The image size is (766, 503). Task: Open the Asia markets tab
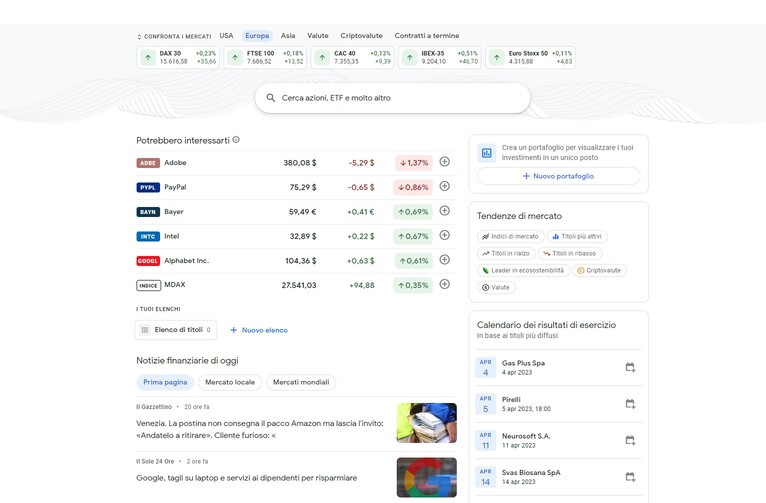coord(288,36)
